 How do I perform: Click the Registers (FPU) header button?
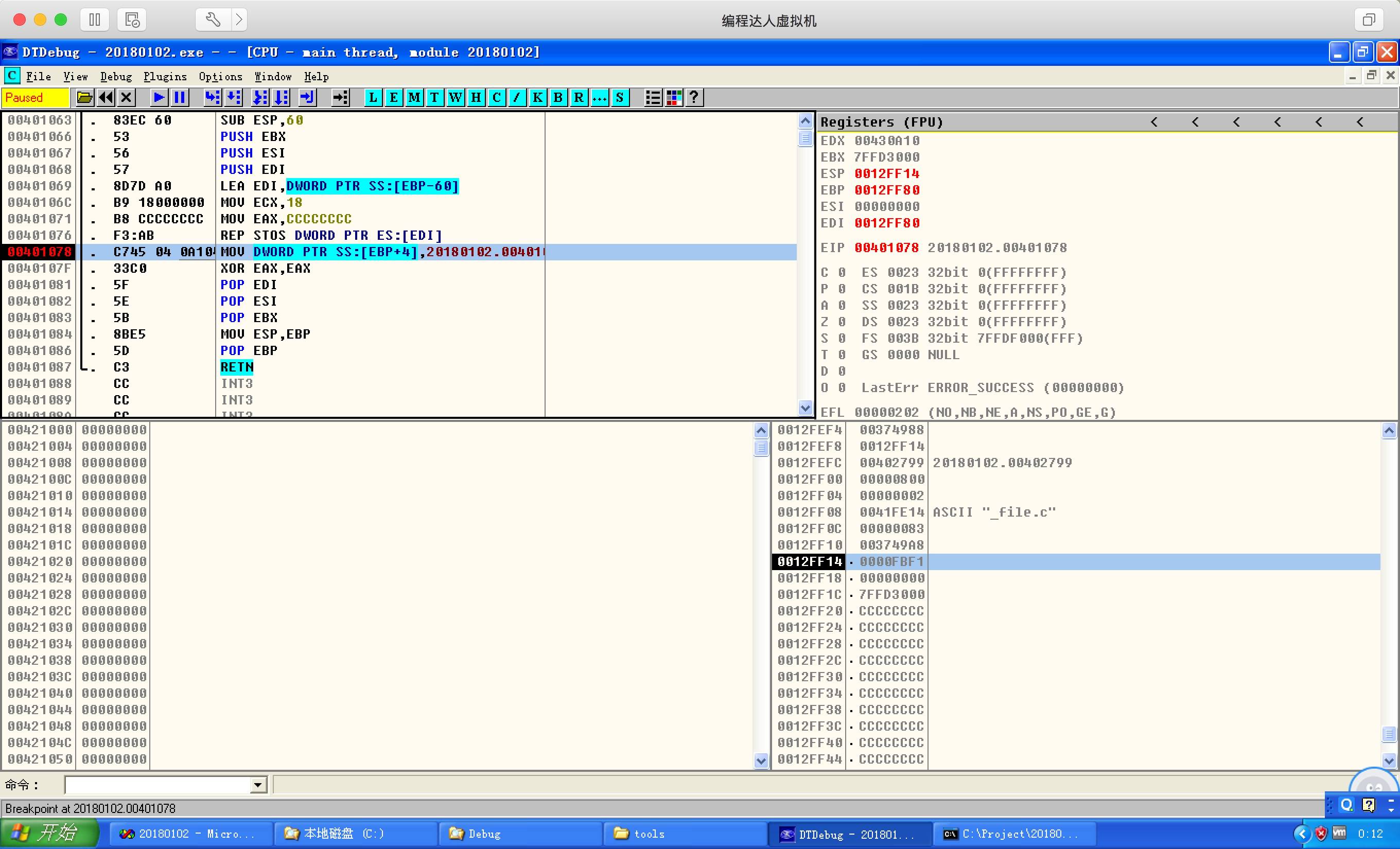[881, 122]
